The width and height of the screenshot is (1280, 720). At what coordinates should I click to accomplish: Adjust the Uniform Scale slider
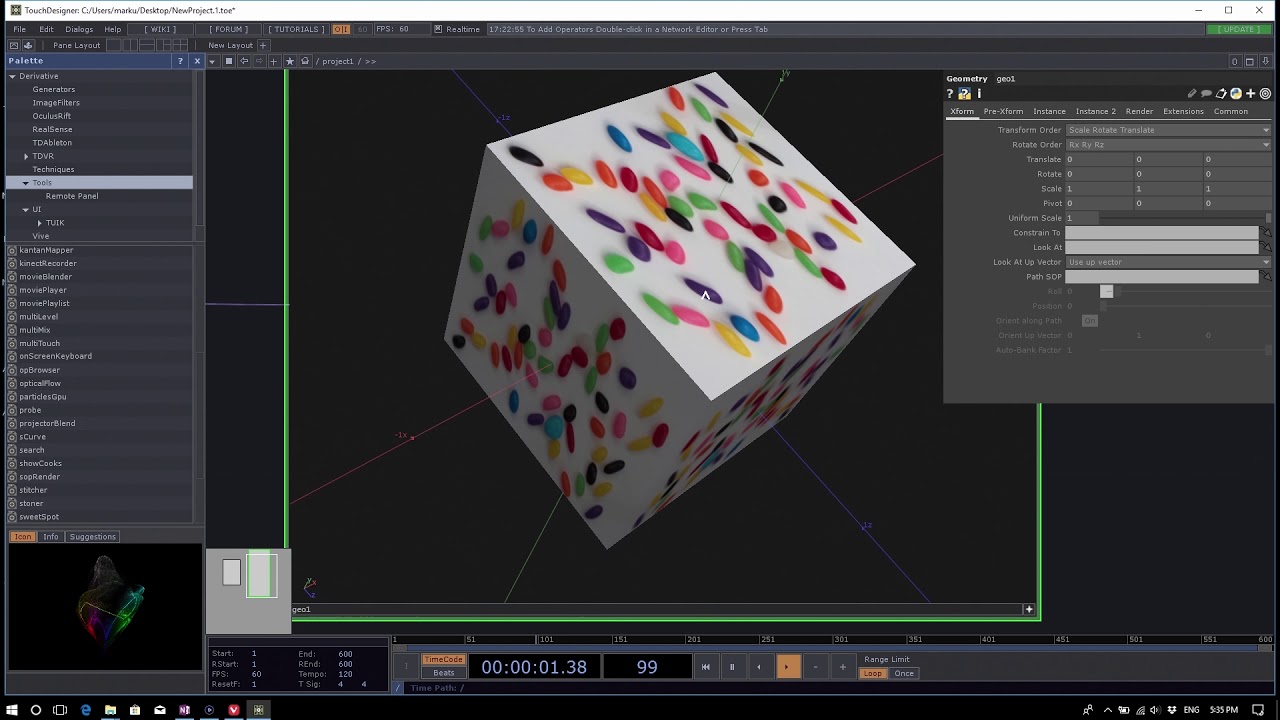1186,218
